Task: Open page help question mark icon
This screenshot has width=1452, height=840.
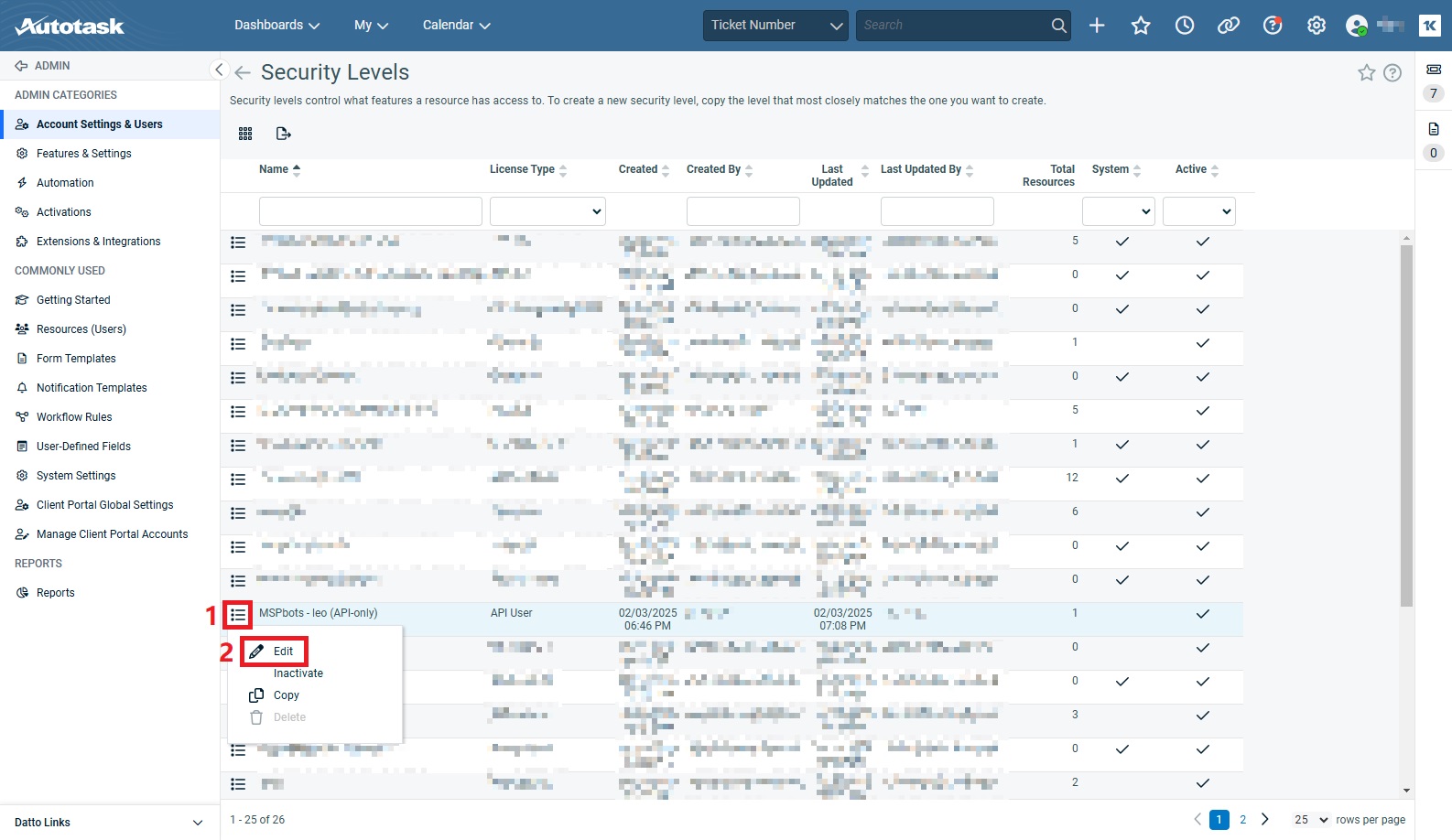Action: 1392,72
